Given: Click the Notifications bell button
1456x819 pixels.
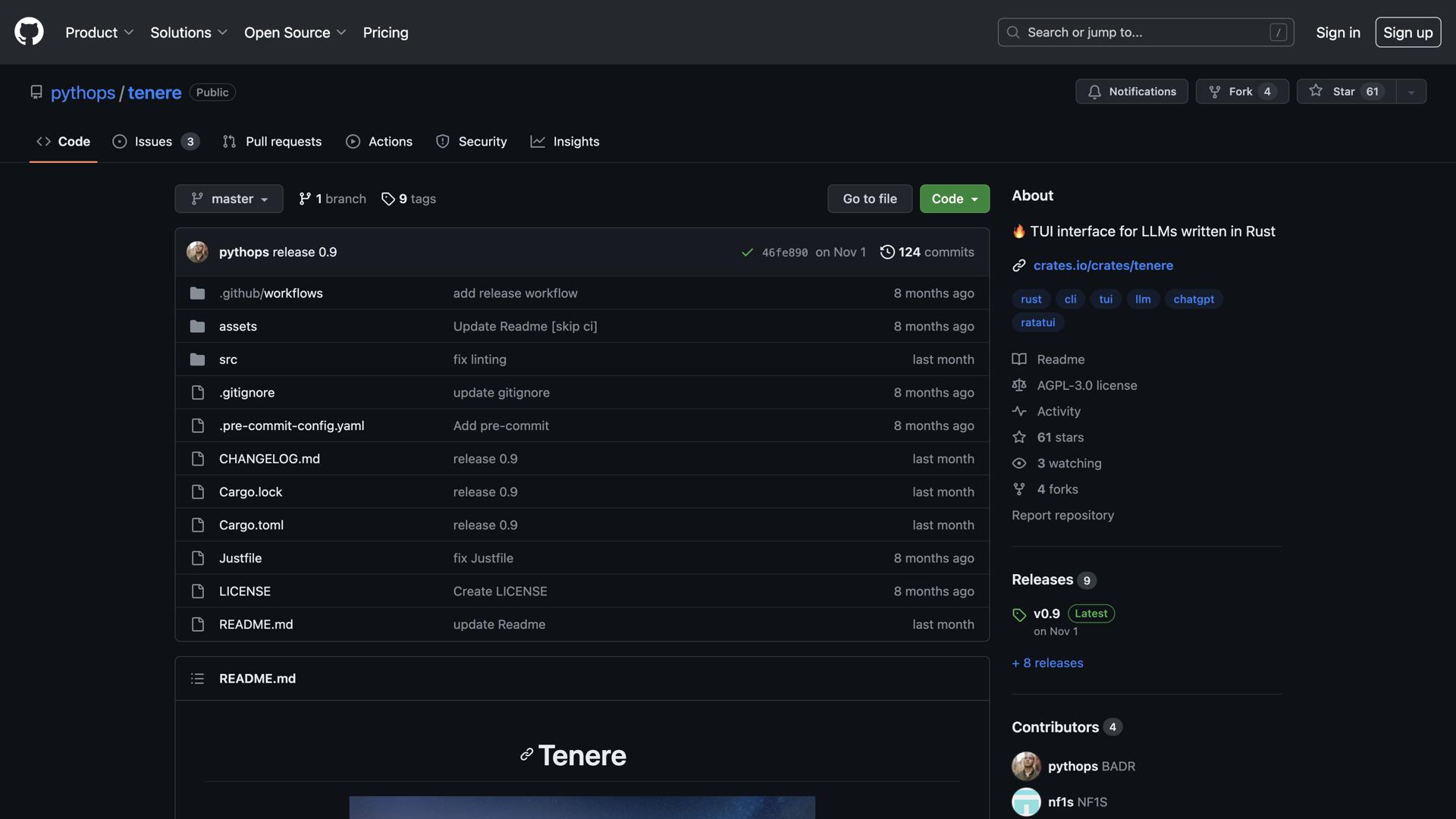Looking at the screenshot, I should click(x=1131, y=92).
